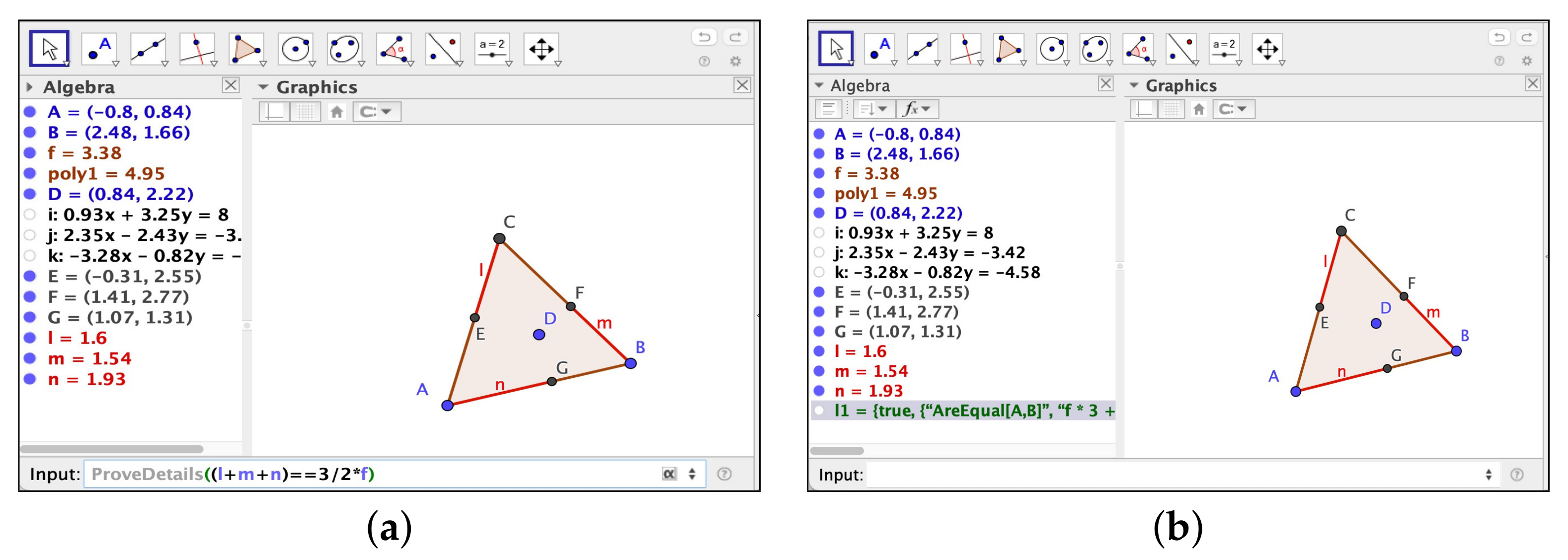
Task: Select the Circle with Center tool
Action: (295, 49)
